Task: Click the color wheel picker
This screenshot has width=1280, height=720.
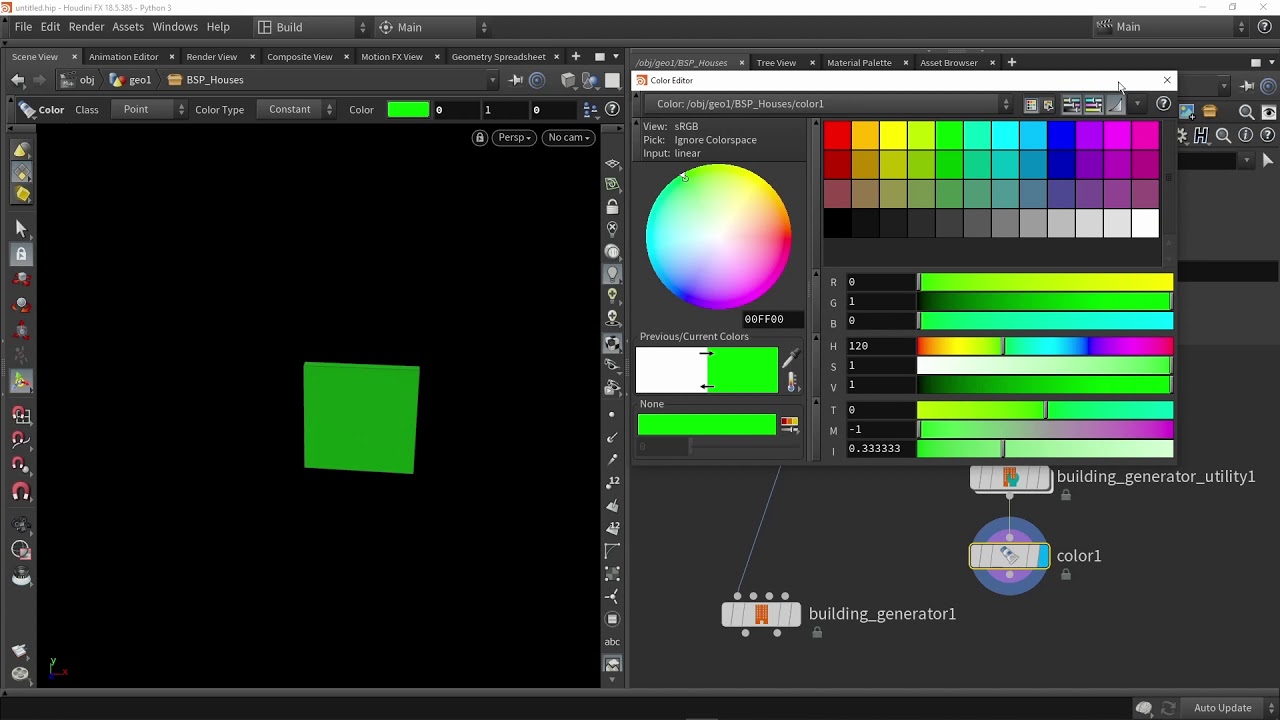Action: (718, 236)
